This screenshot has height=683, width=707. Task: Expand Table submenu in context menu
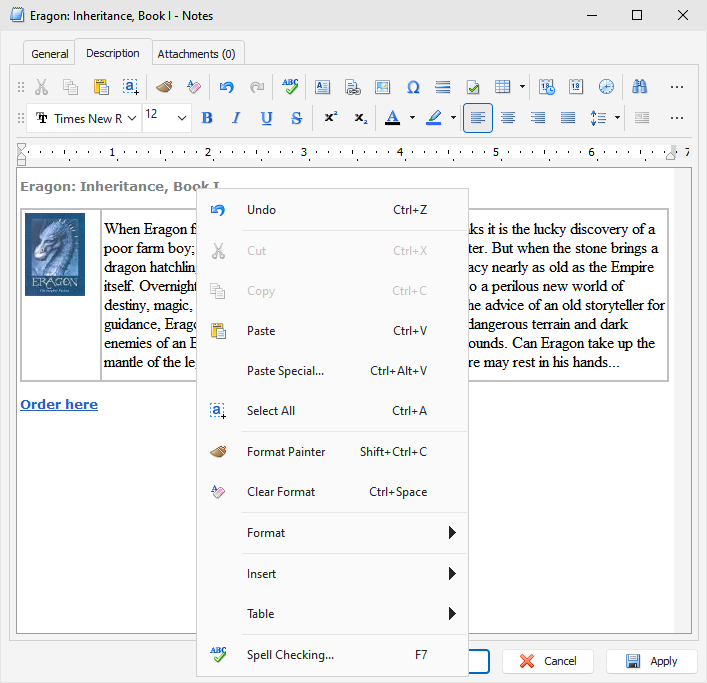(x=332, y=614)
